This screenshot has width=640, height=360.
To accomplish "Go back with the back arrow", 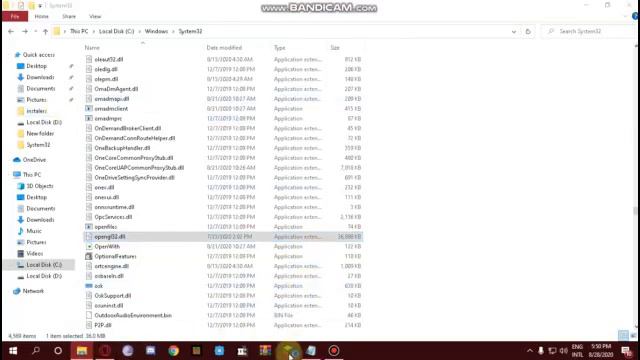I will point(11,31).
